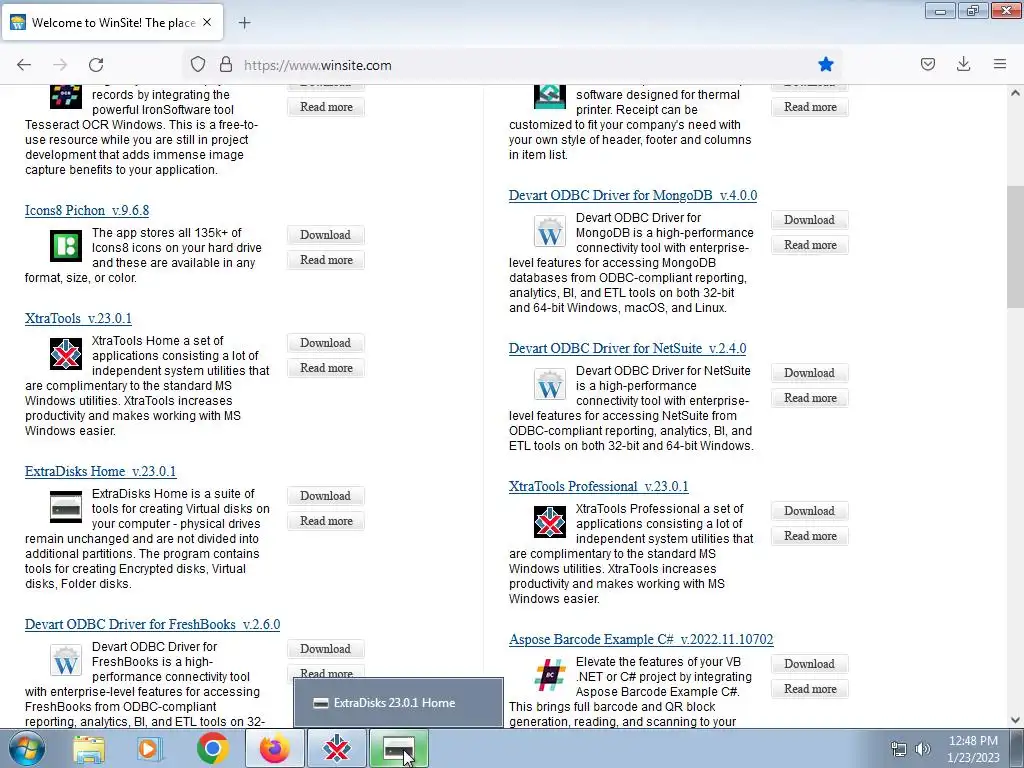
Task: Download XtraTools Professional
Action: coord(810,511)
